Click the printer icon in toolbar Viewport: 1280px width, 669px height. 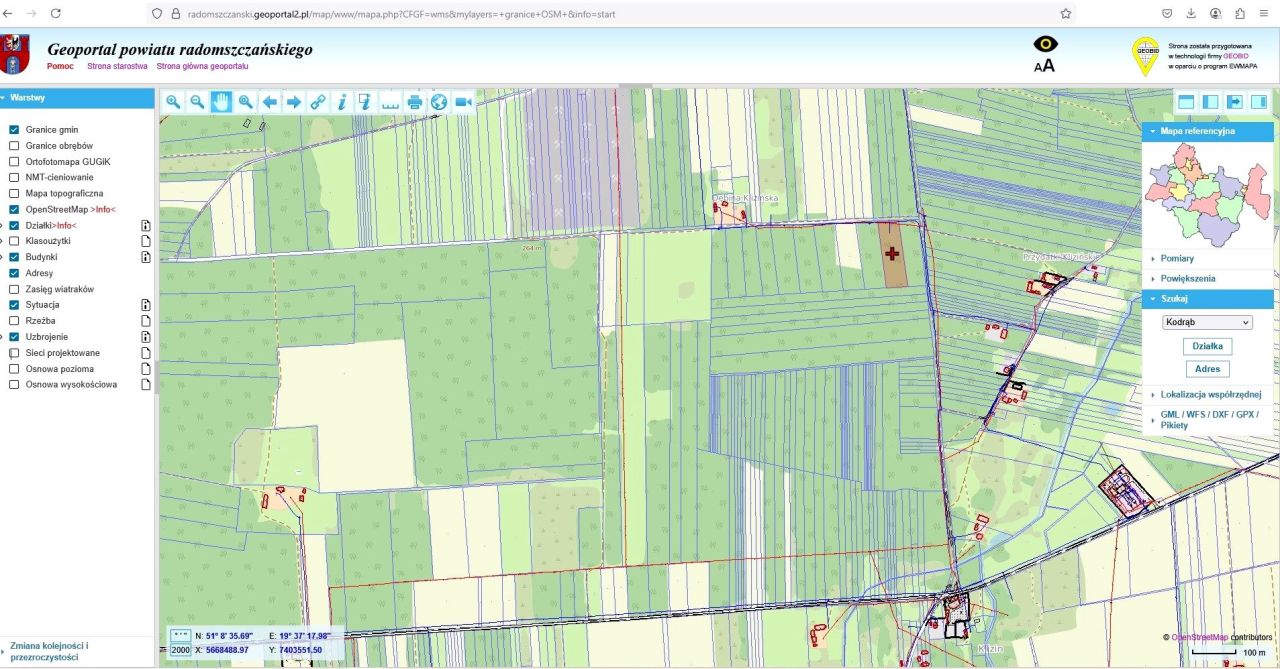click(414, 102)
